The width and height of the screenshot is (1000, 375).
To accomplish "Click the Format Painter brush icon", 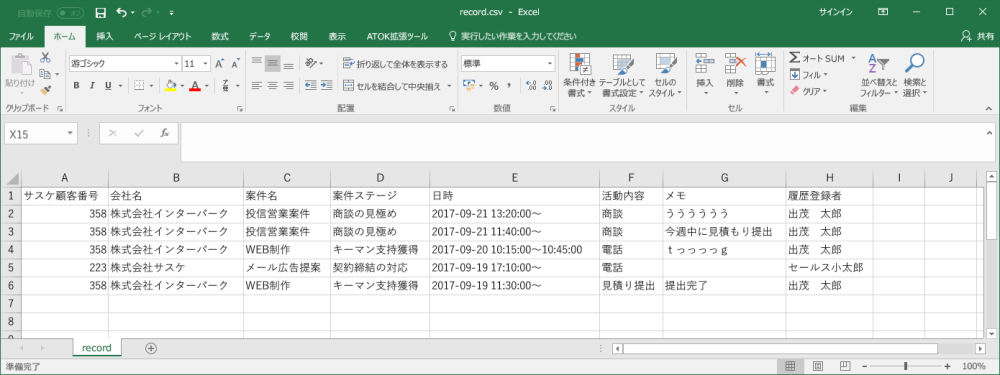I will pos(45,91).
